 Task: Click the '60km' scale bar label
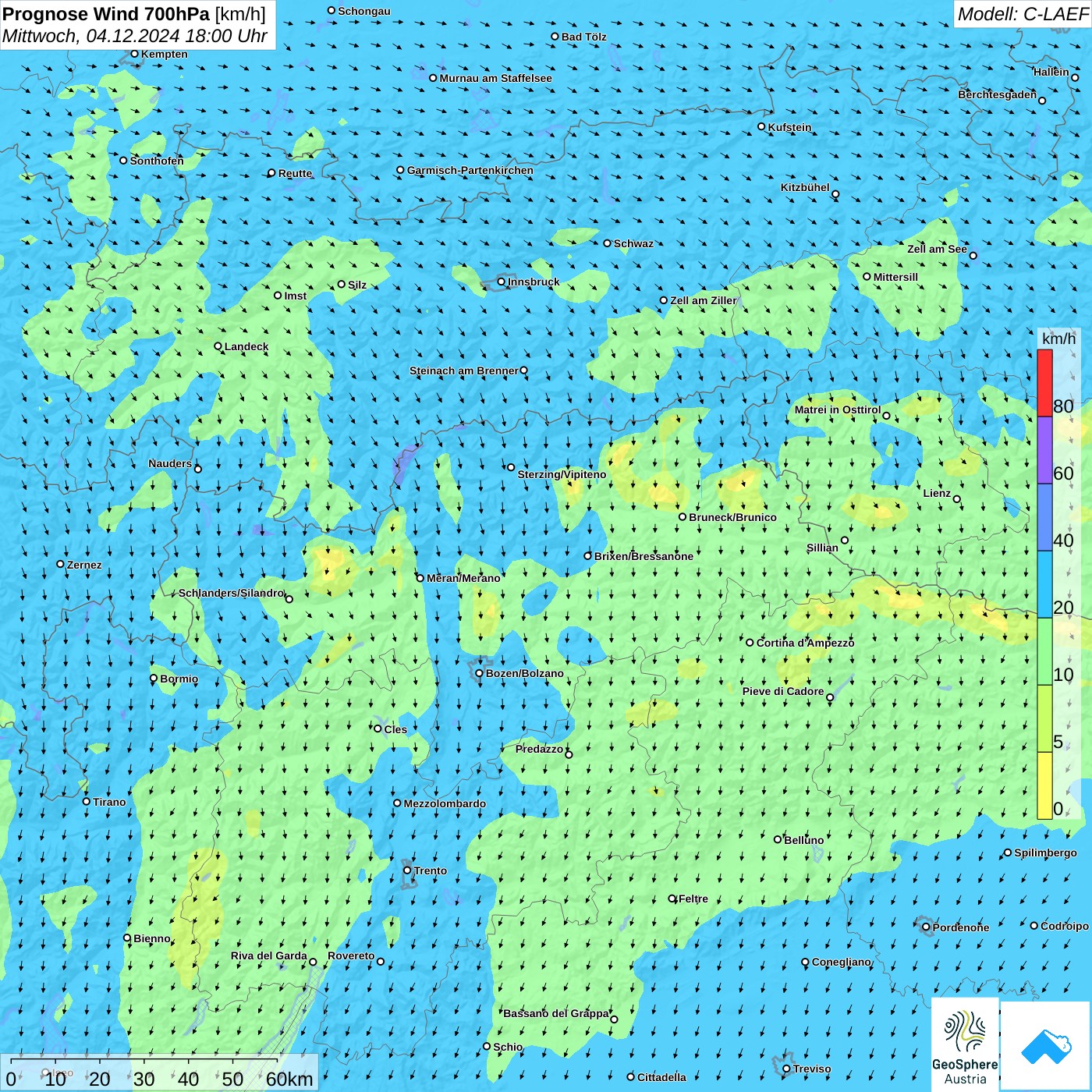click(x=289, y=1079)
